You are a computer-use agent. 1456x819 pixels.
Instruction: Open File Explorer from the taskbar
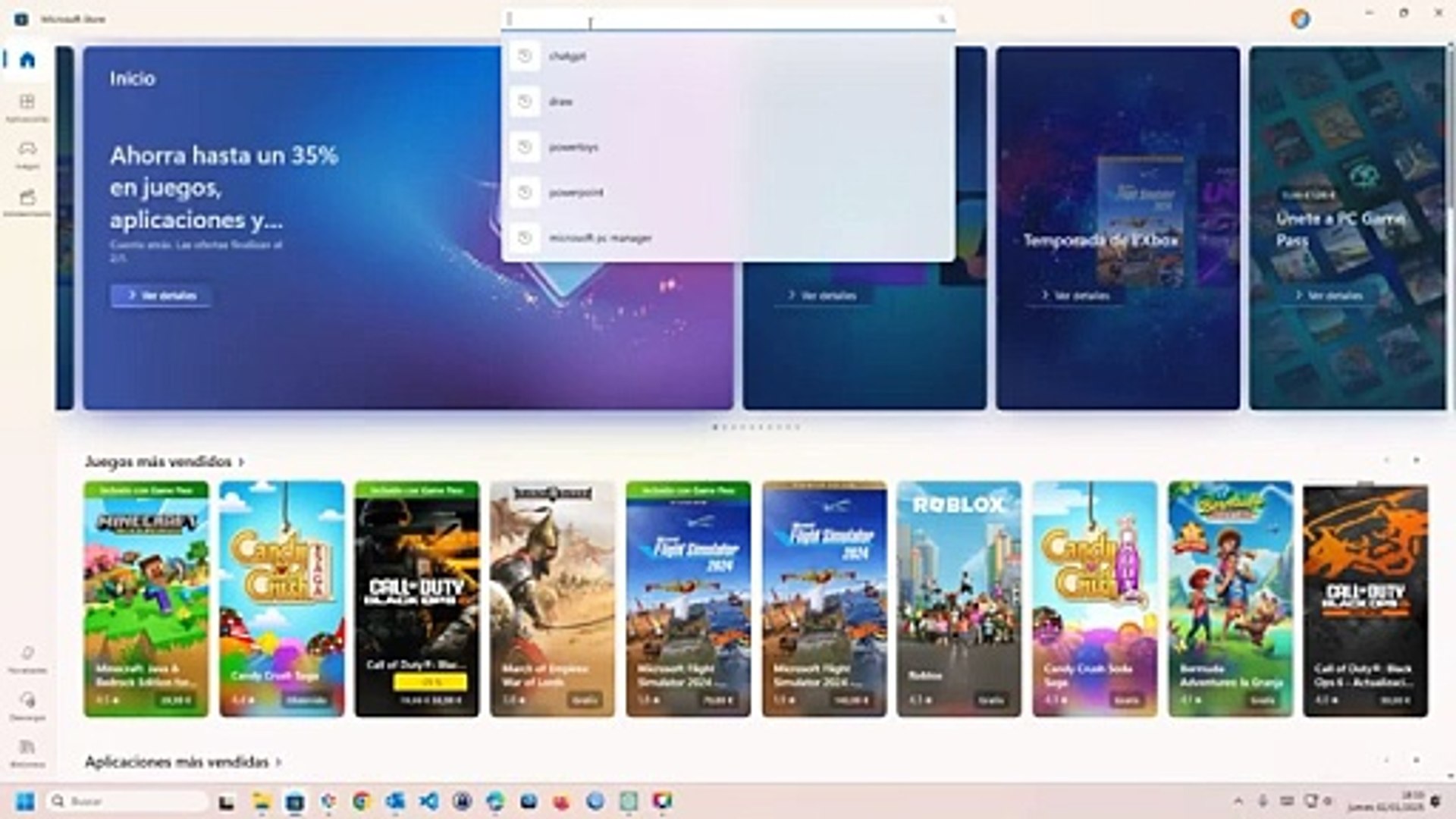tap(261, 802)
